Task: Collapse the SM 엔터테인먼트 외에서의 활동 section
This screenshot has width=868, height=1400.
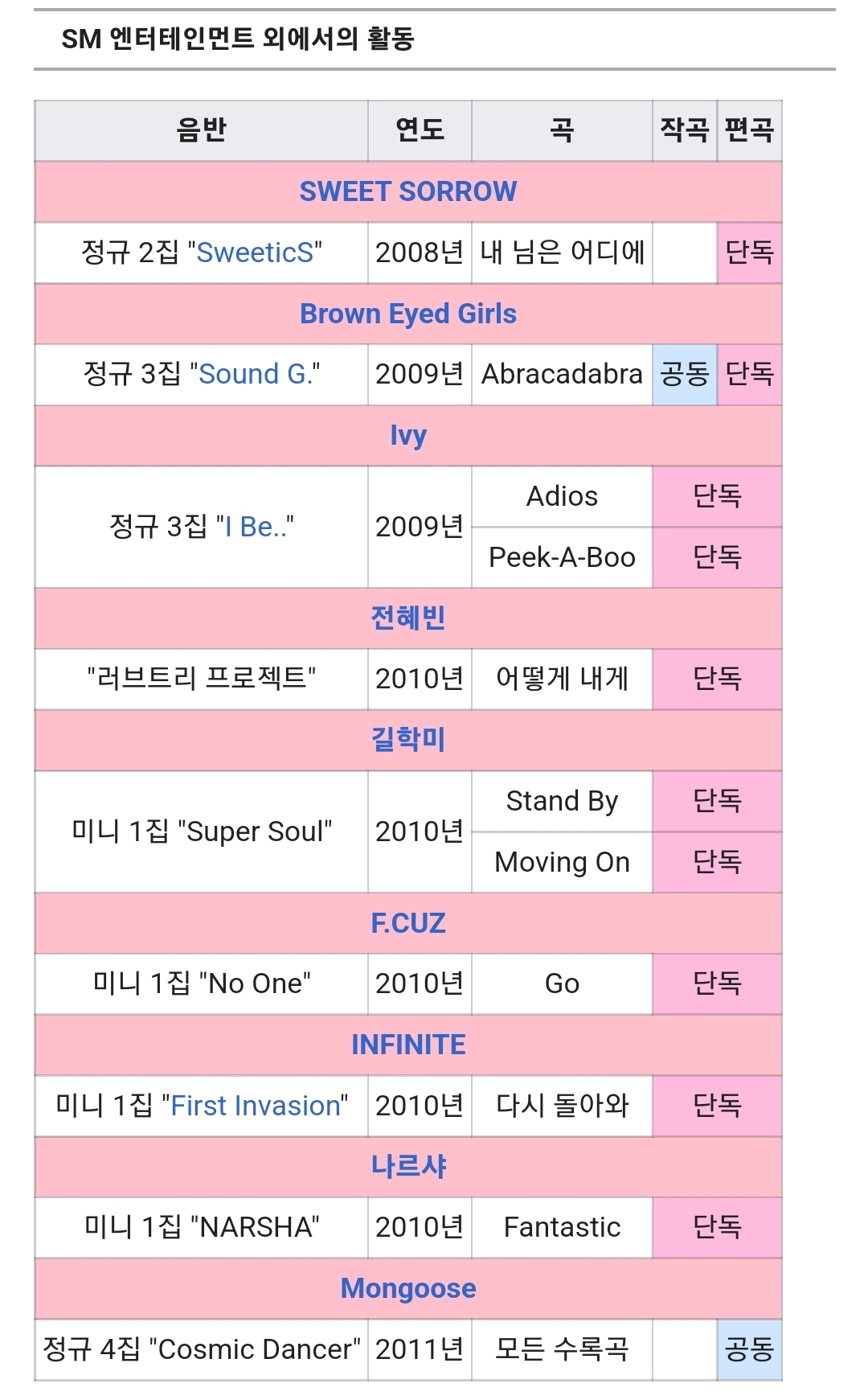Action: (238, 39)
